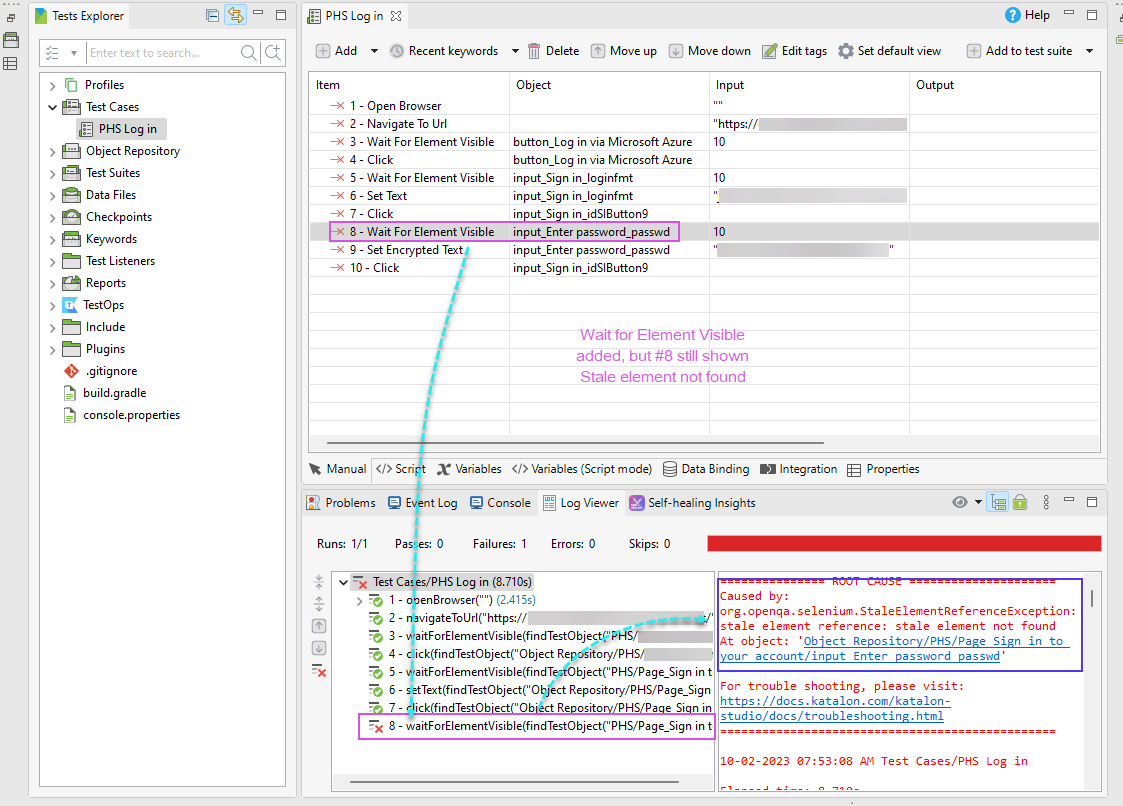Image resolution: width=1123 pixels, height=806 pixels.
Task: Open Add to test suite dropdown arrow
Action: [1089, 51]
